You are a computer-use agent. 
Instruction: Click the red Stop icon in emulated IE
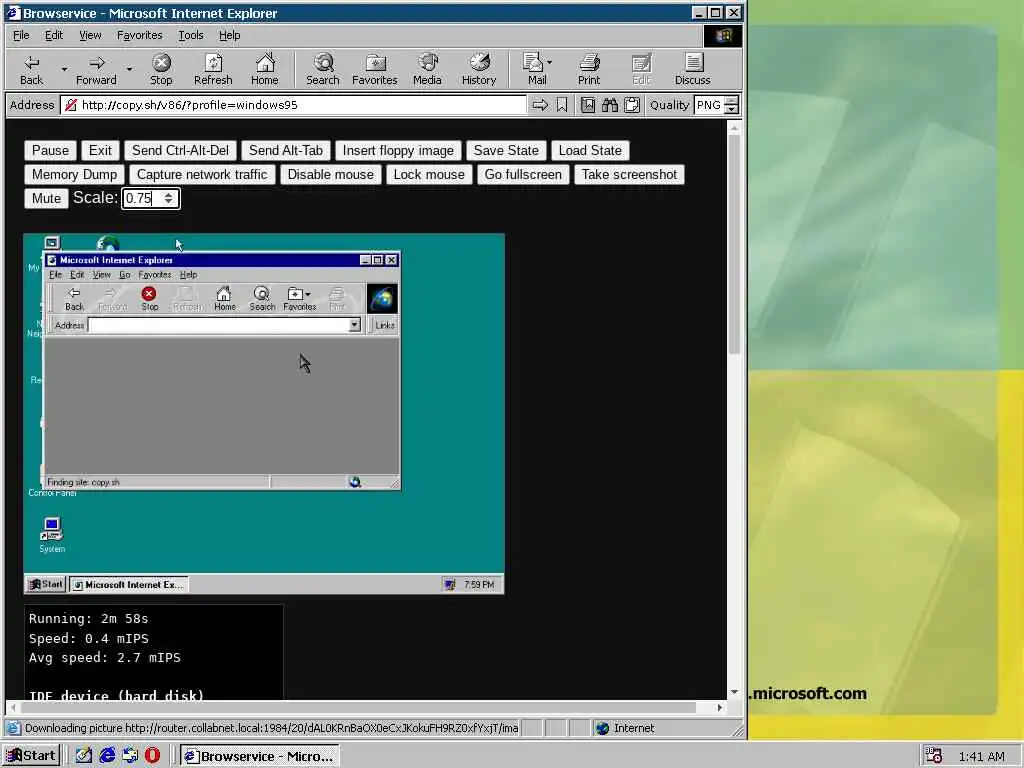pos(150,298)
